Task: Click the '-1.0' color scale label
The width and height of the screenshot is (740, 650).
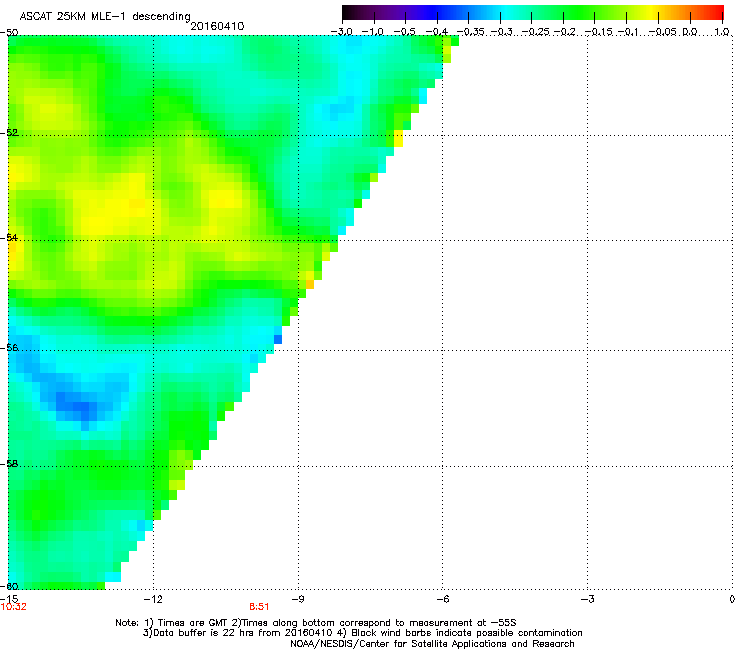Action: (x=372, y=32)
